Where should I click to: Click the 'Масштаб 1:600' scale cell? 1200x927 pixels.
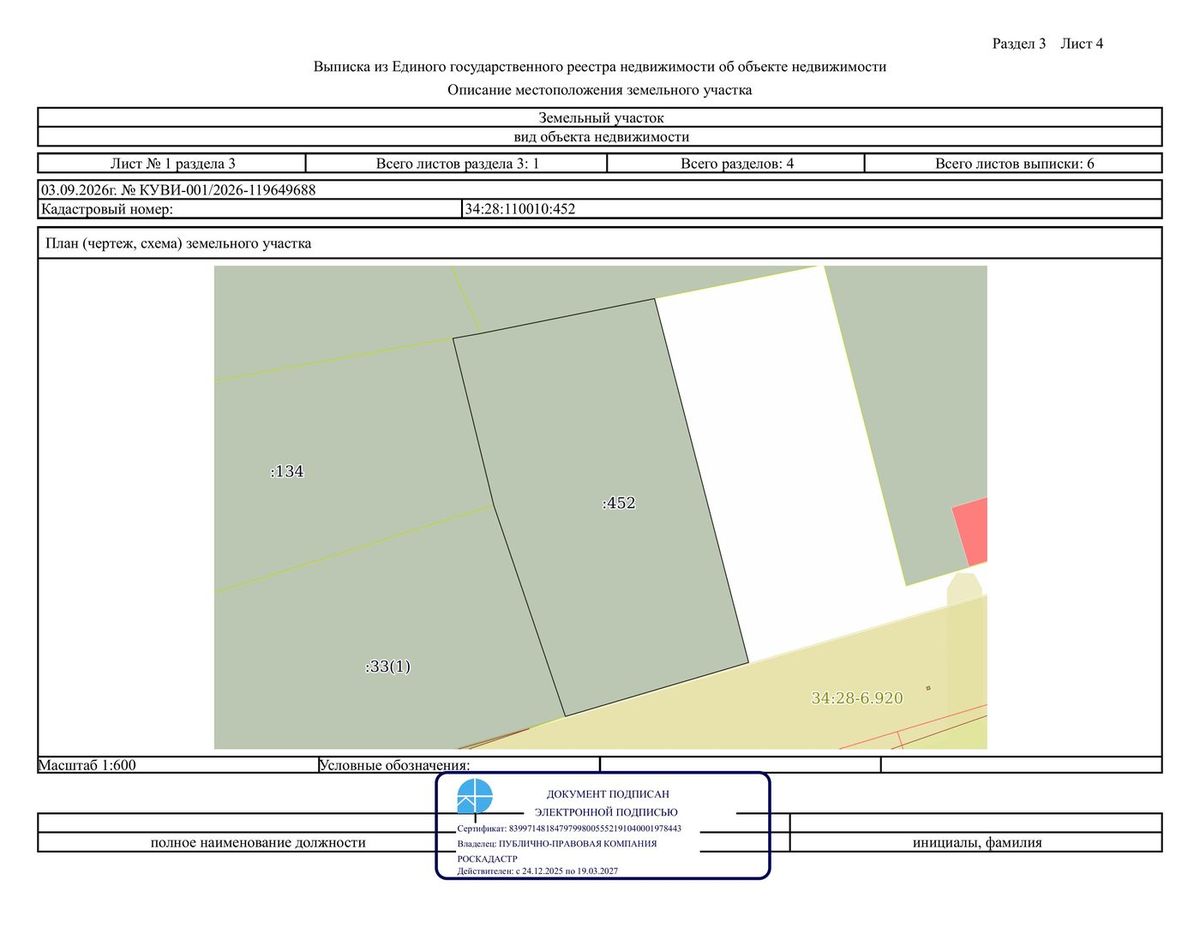point(177,765)
